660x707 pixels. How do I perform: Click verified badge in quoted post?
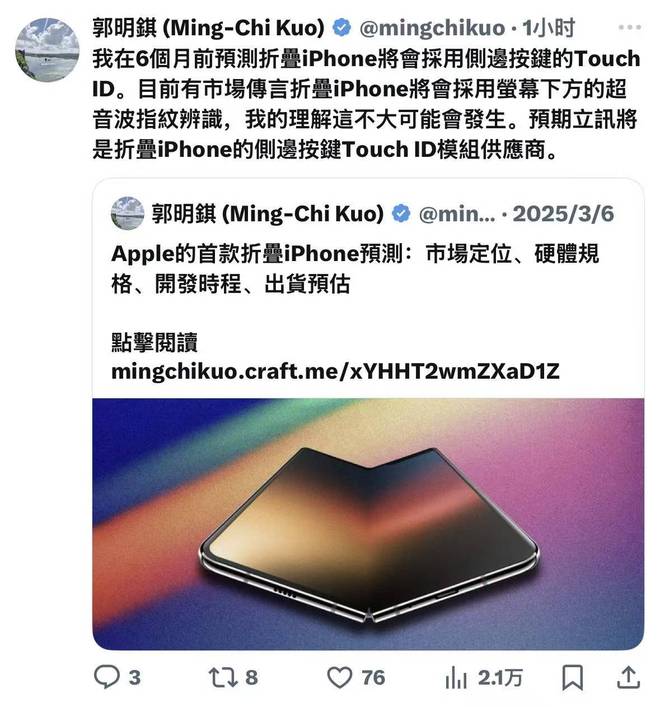[x=401, y=213]
